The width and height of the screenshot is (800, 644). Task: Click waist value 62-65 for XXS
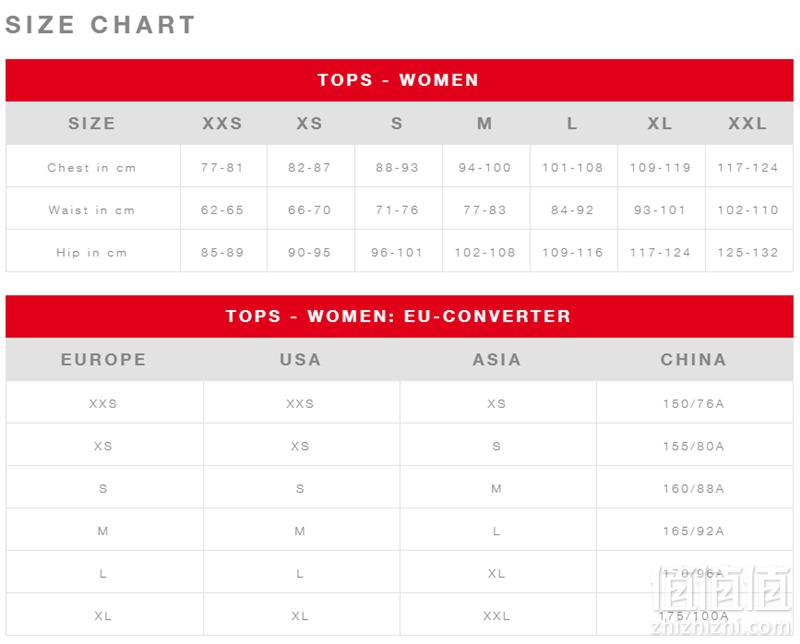pos(222,210)
